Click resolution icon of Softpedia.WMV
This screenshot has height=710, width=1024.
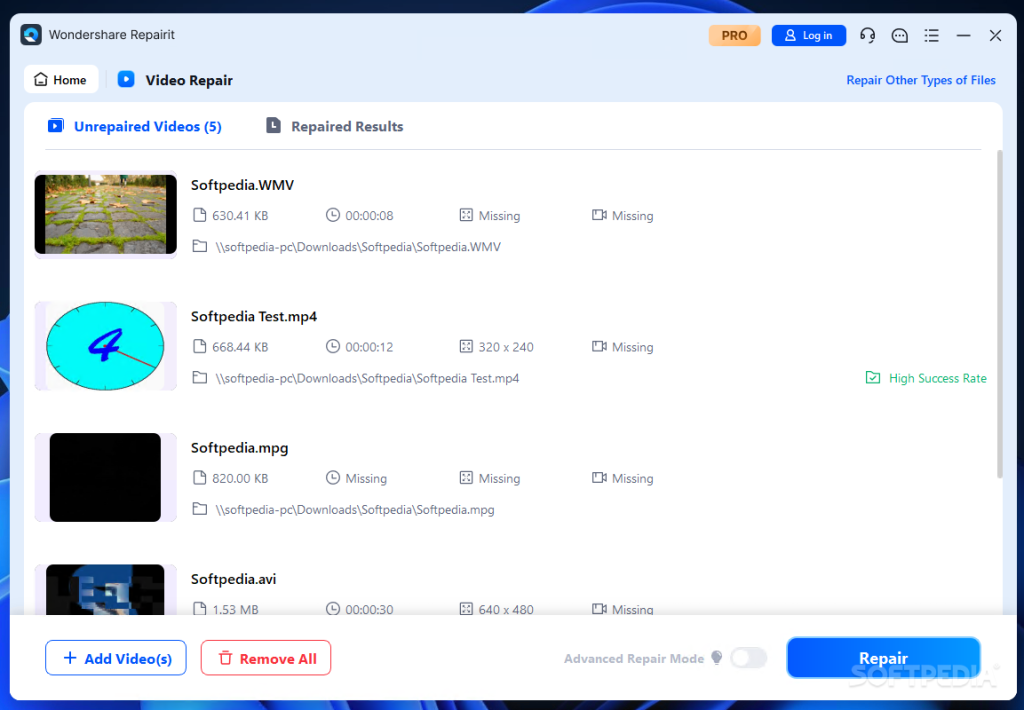coord(466,216)
